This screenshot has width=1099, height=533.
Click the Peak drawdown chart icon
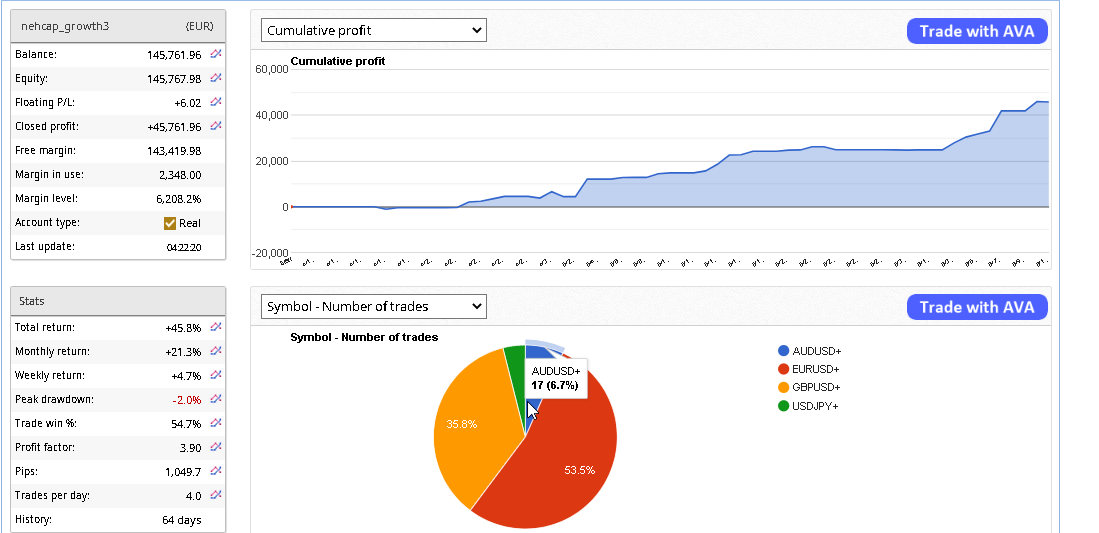pos(215,399)
